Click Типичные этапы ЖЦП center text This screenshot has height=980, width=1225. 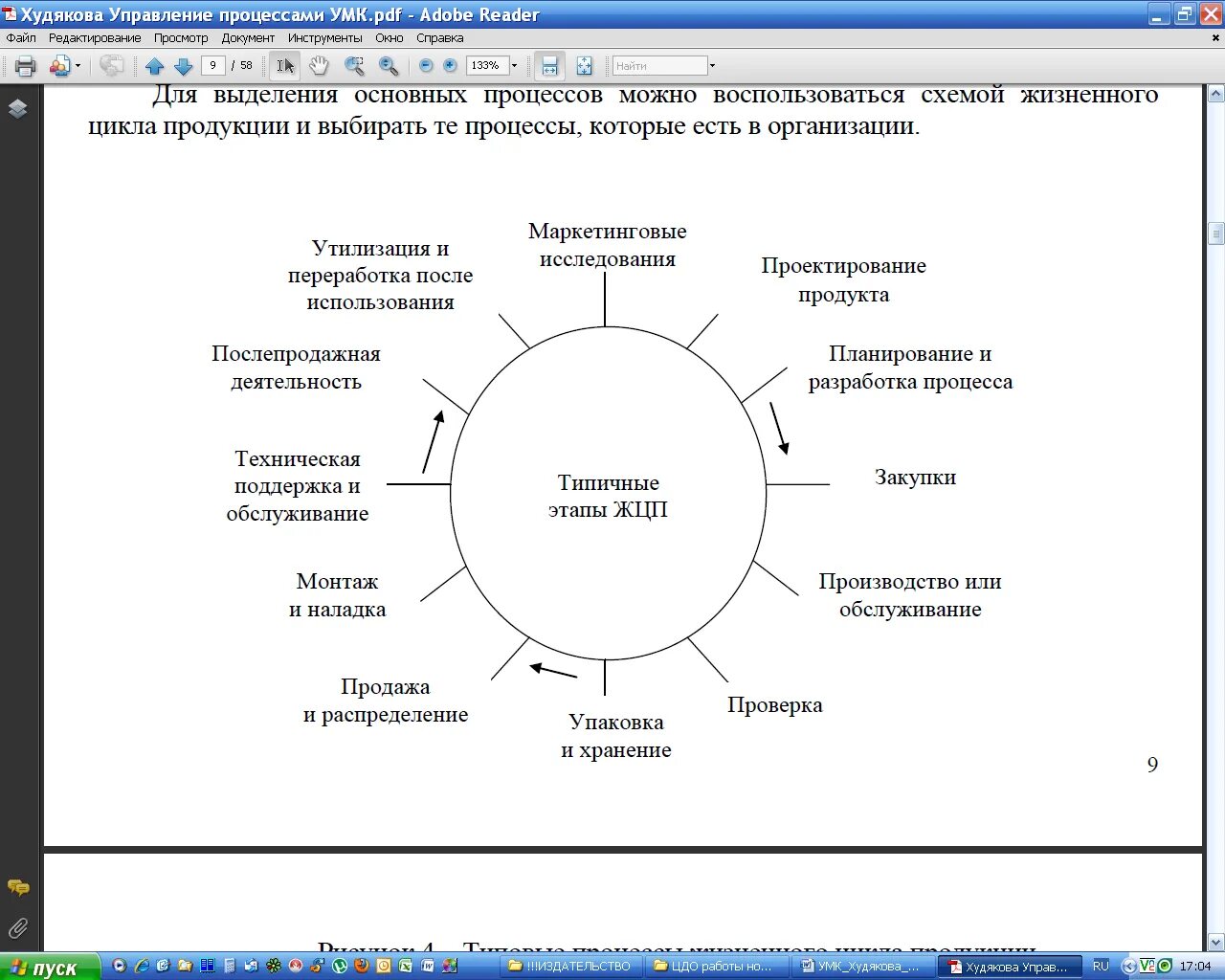coord(608,496)
